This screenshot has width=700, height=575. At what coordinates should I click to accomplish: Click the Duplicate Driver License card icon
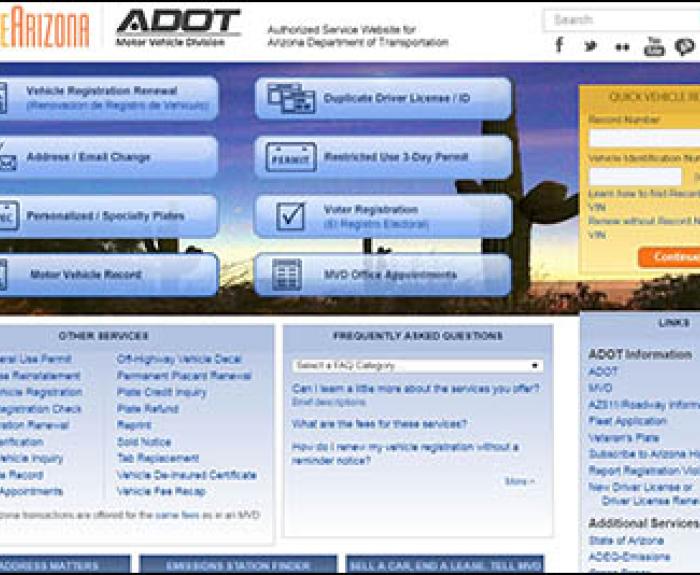(x=289, y=99)
